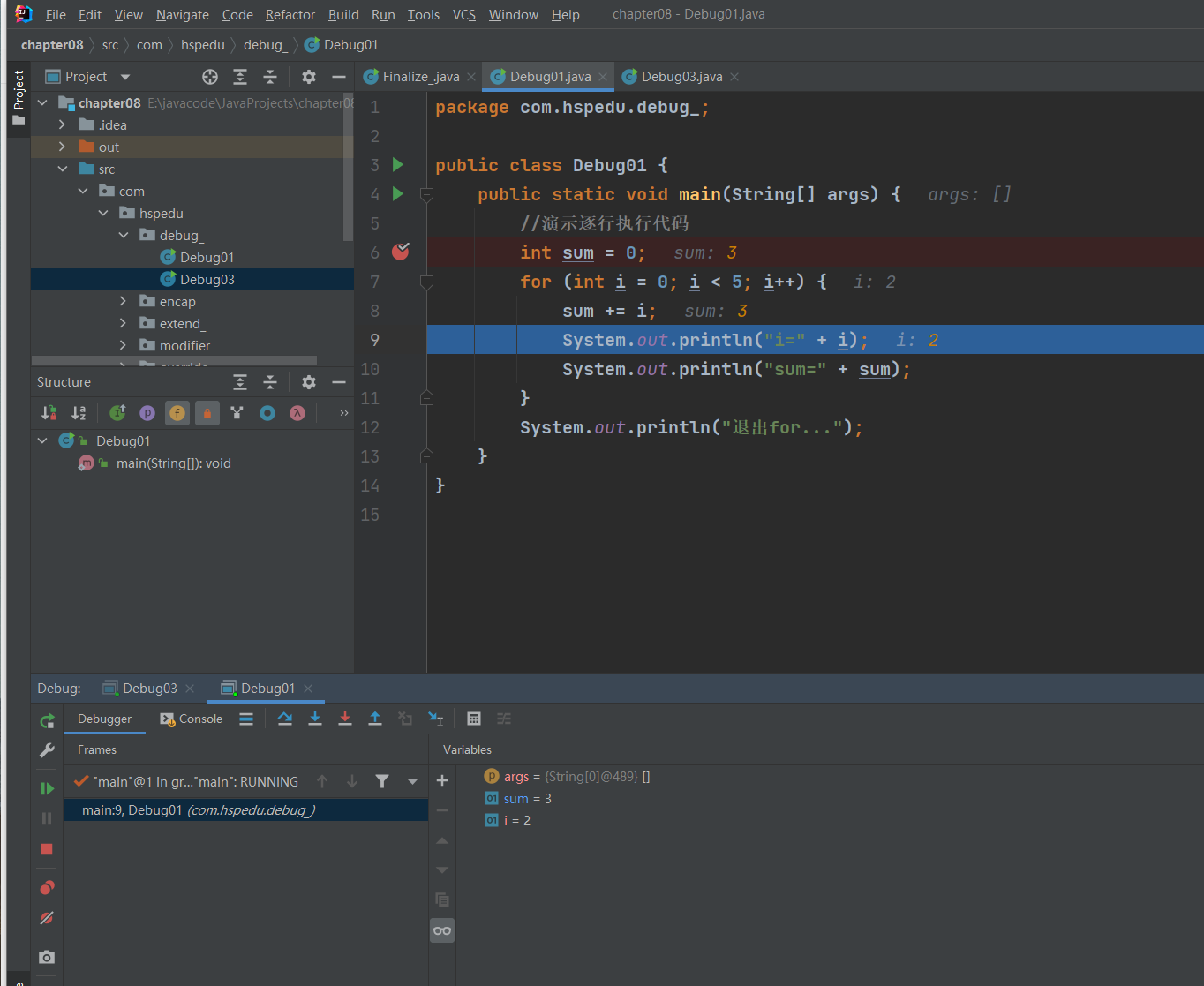
Task: Toggle Show Properties purple p icon
Action: 147,412
